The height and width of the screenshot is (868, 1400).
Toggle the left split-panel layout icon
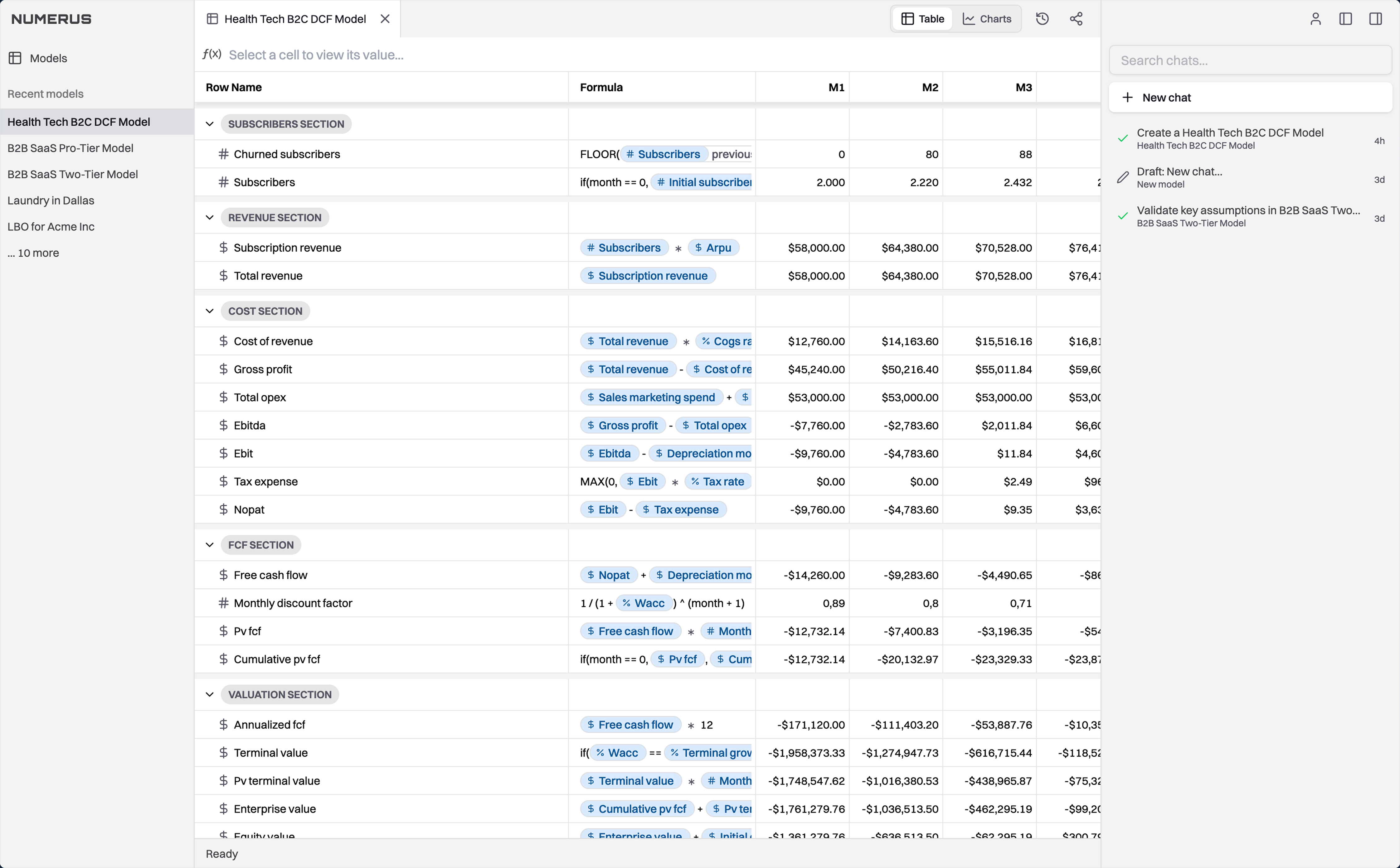(1345, 18)
